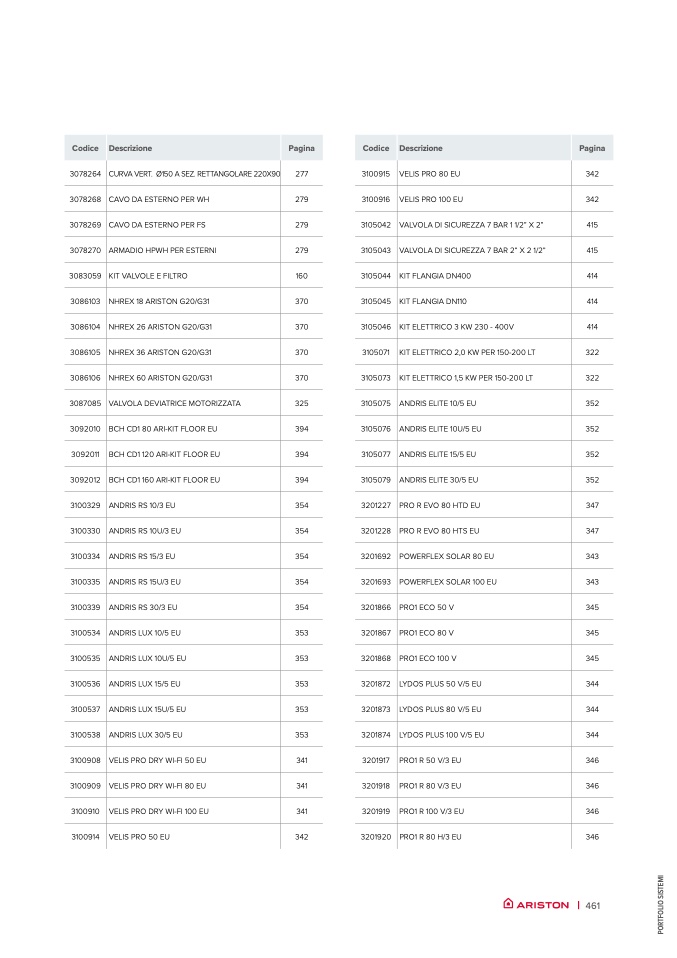Click the left table Descrizione header
677x958 pixels.
coord(130,148)
